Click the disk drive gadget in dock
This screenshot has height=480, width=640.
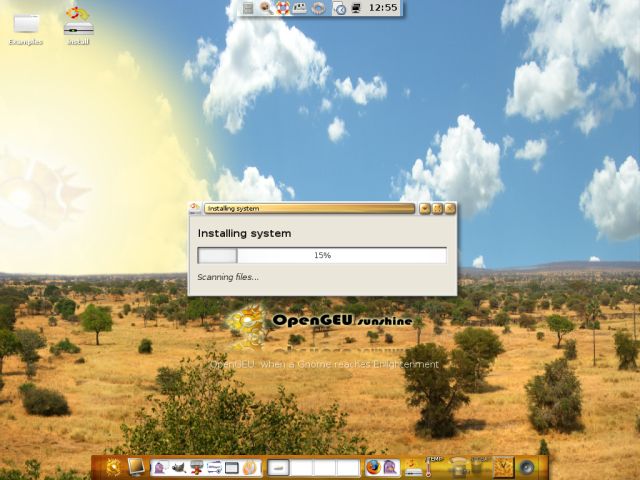pos(413,468)
